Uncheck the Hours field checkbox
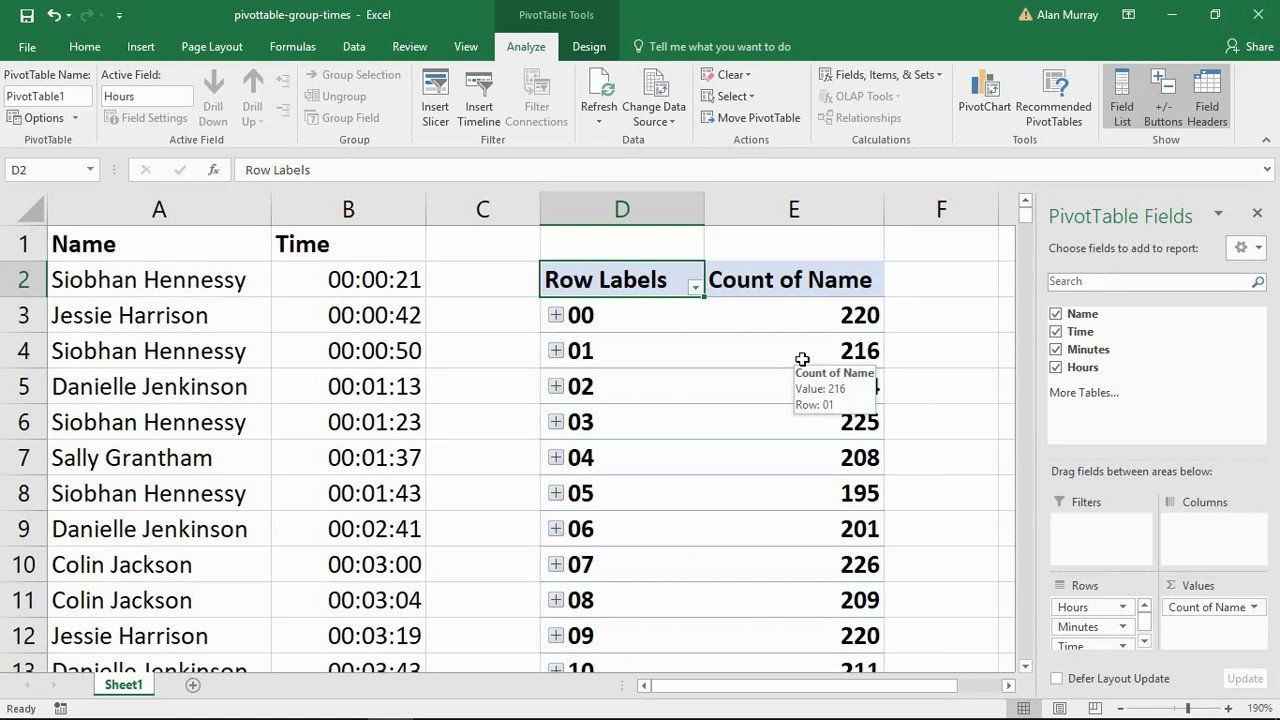Image resolution: width=1280 pixels, height=720 pixels. pos(1056,368)
